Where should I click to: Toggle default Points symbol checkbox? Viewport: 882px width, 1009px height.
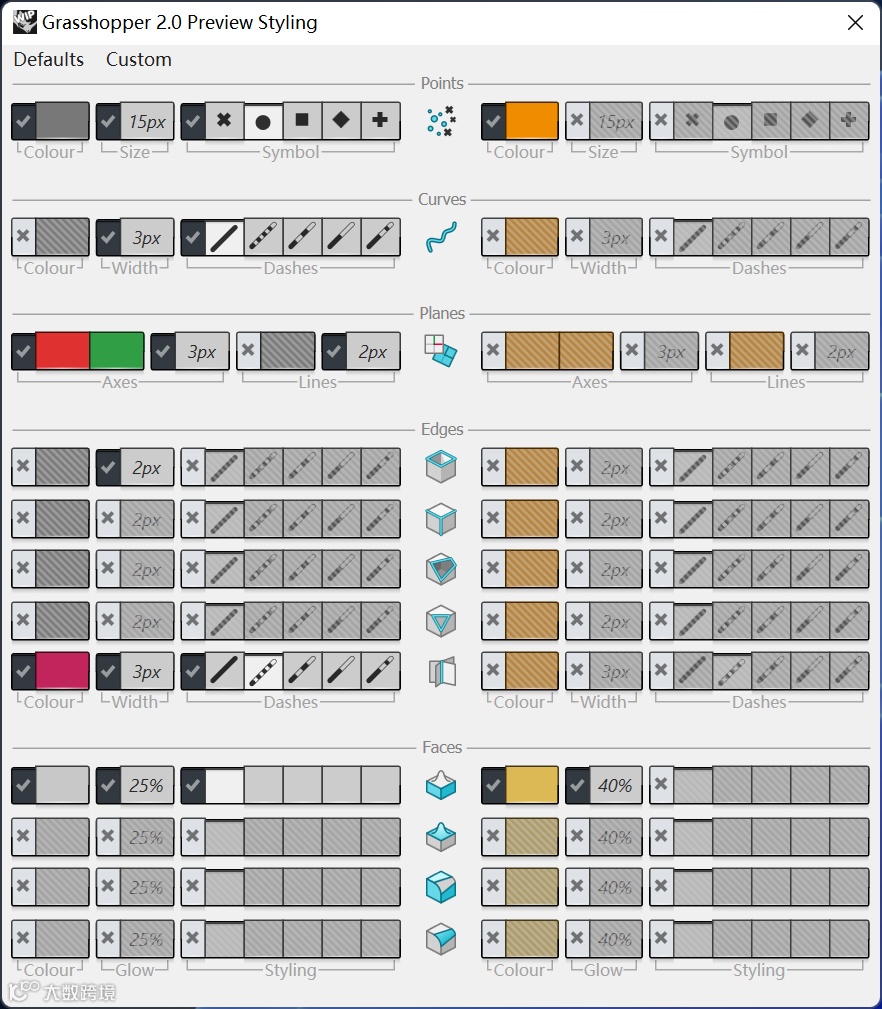click(x=193, y=120)
